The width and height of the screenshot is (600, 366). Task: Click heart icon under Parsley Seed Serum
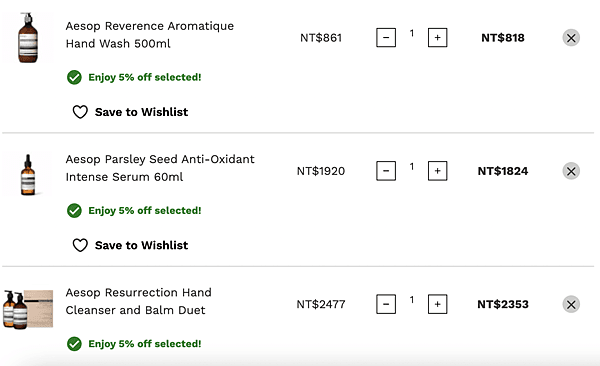click(80, 245)
